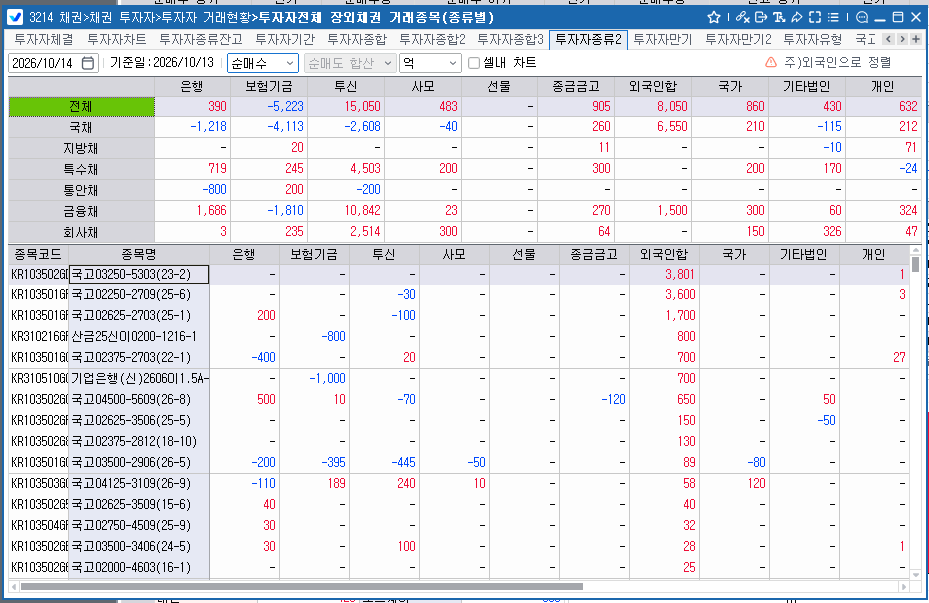This screenshot has width=929, height=603.
Task: Click the vertical scrollbar thumb of bond list
Action: 915,264
